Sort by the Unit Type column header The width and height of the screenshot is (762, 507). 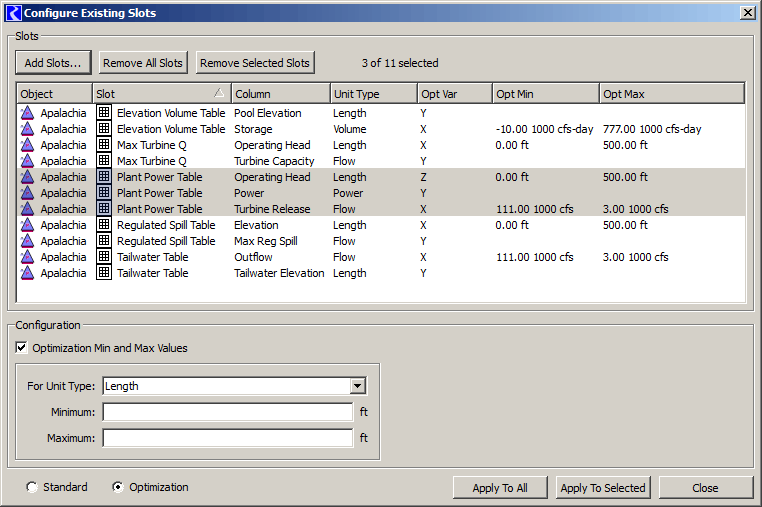(x=373, y=94)
